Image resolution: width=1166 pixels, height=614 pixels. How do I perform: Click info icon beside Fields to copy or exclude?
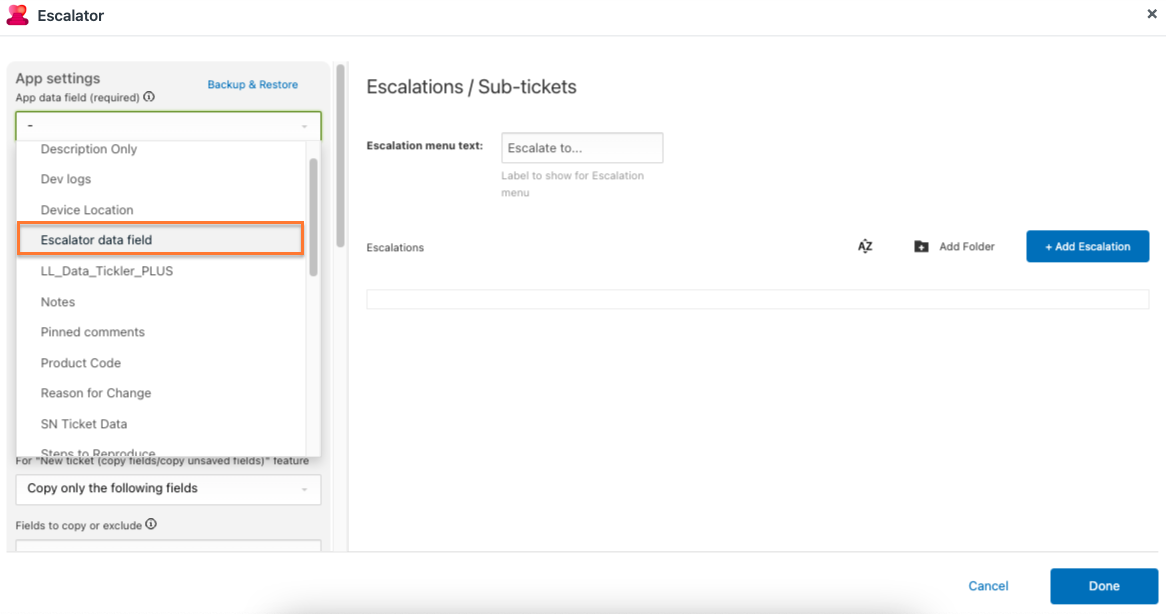151,524
